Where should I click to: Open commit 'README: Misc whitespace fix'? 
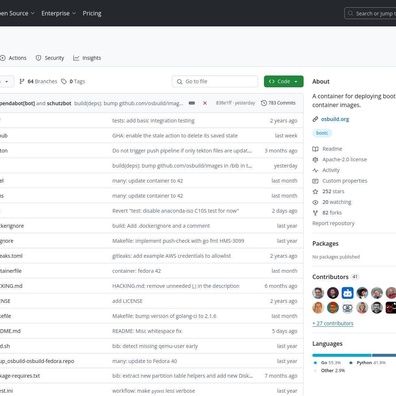(x=147, y=331)
